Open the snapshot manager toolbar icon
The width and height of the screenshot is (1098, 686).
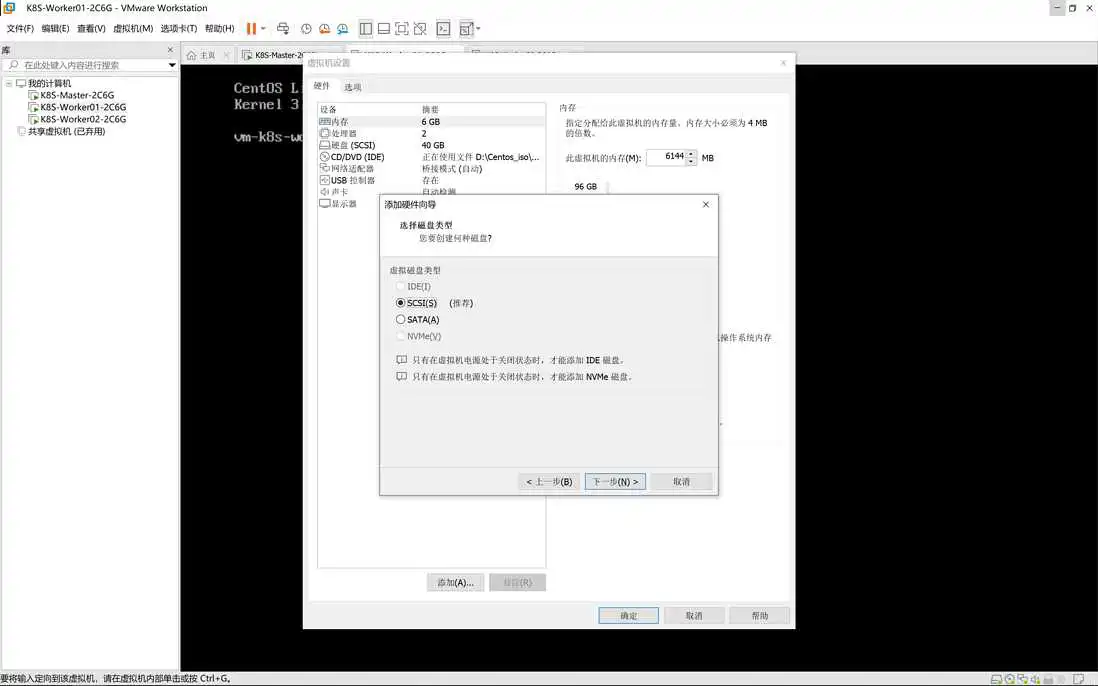pos(343,28)
